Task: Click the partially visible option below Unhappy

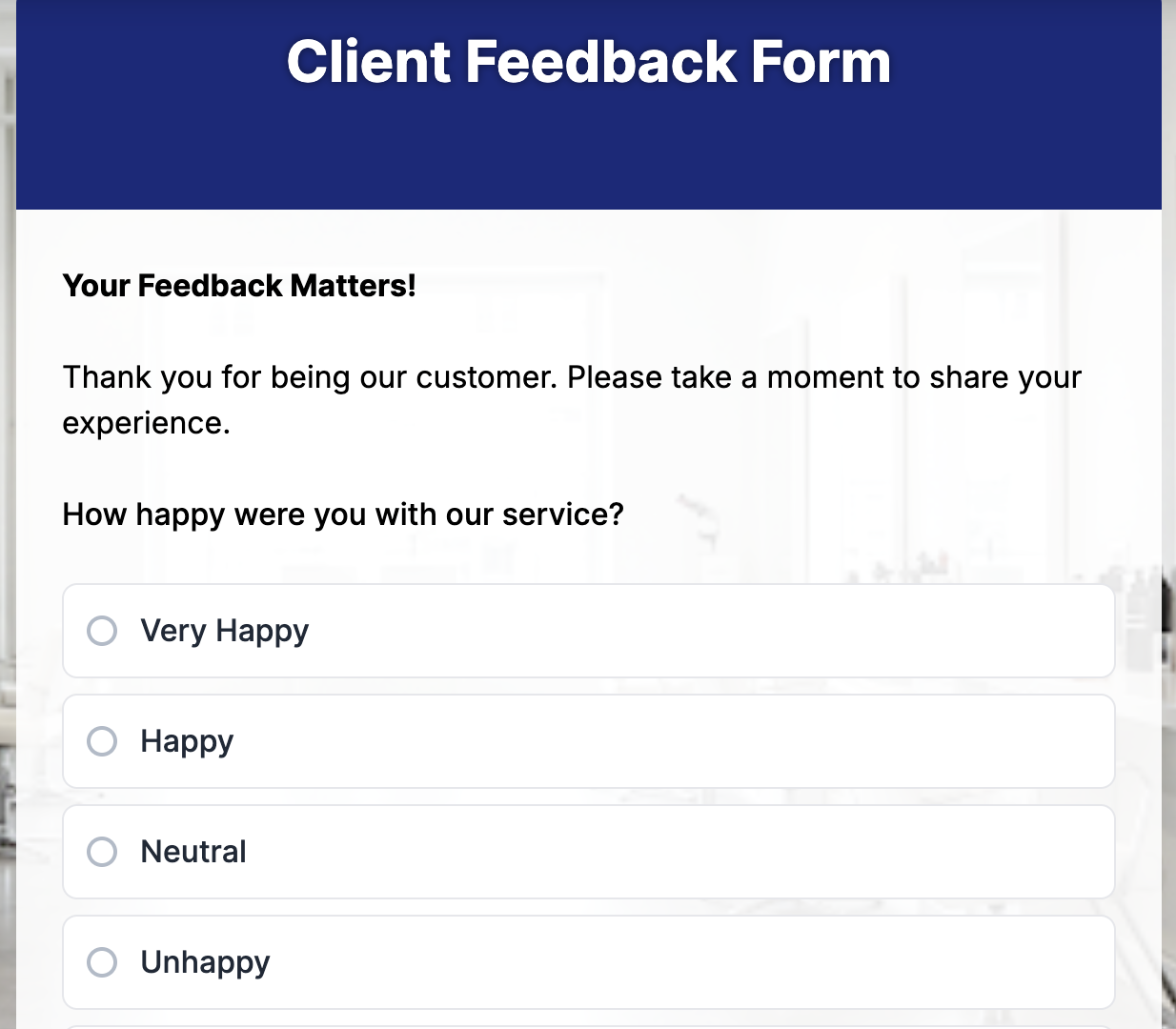Action: (x=588, y=1024)
